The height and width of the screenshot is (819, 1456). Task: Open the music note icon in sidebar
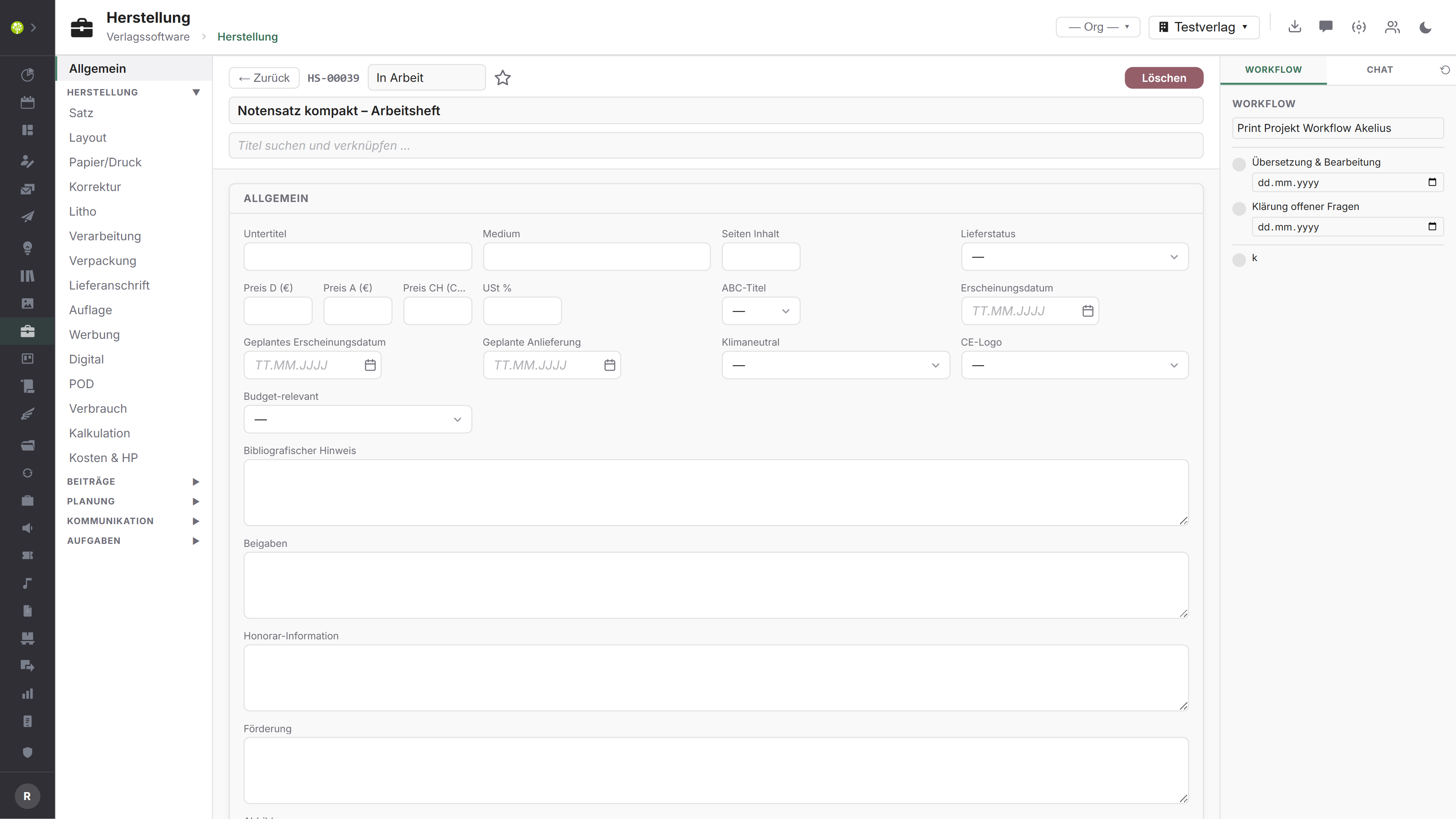[x=27, y=584]
